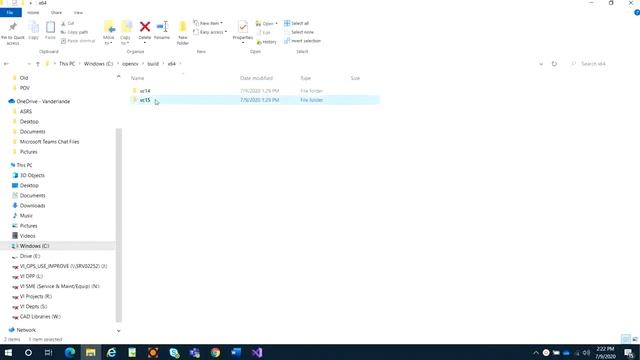Click Invert selection in ribbon
The image size is (640, 360).
302,41
